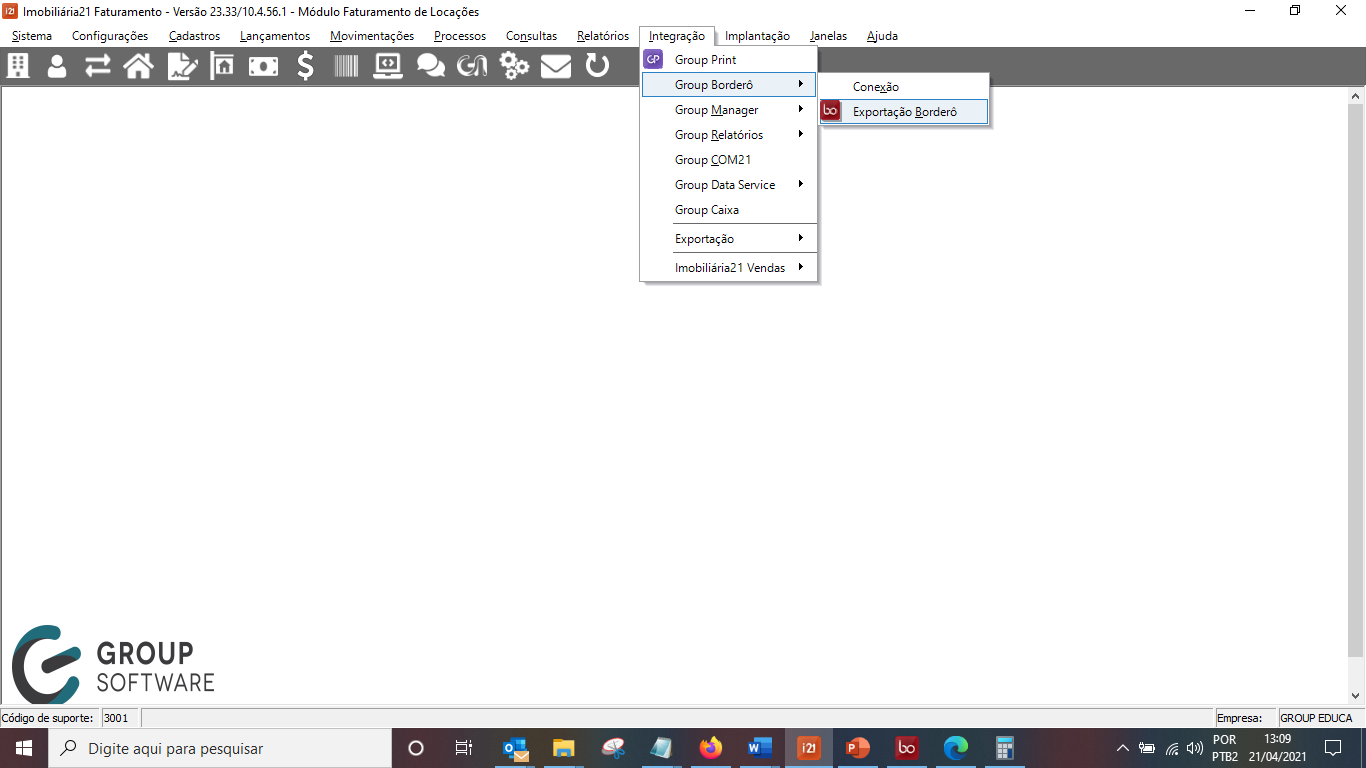1366x768 pixels.
Task: Open the Lançamentos menu
Action: 275,36
